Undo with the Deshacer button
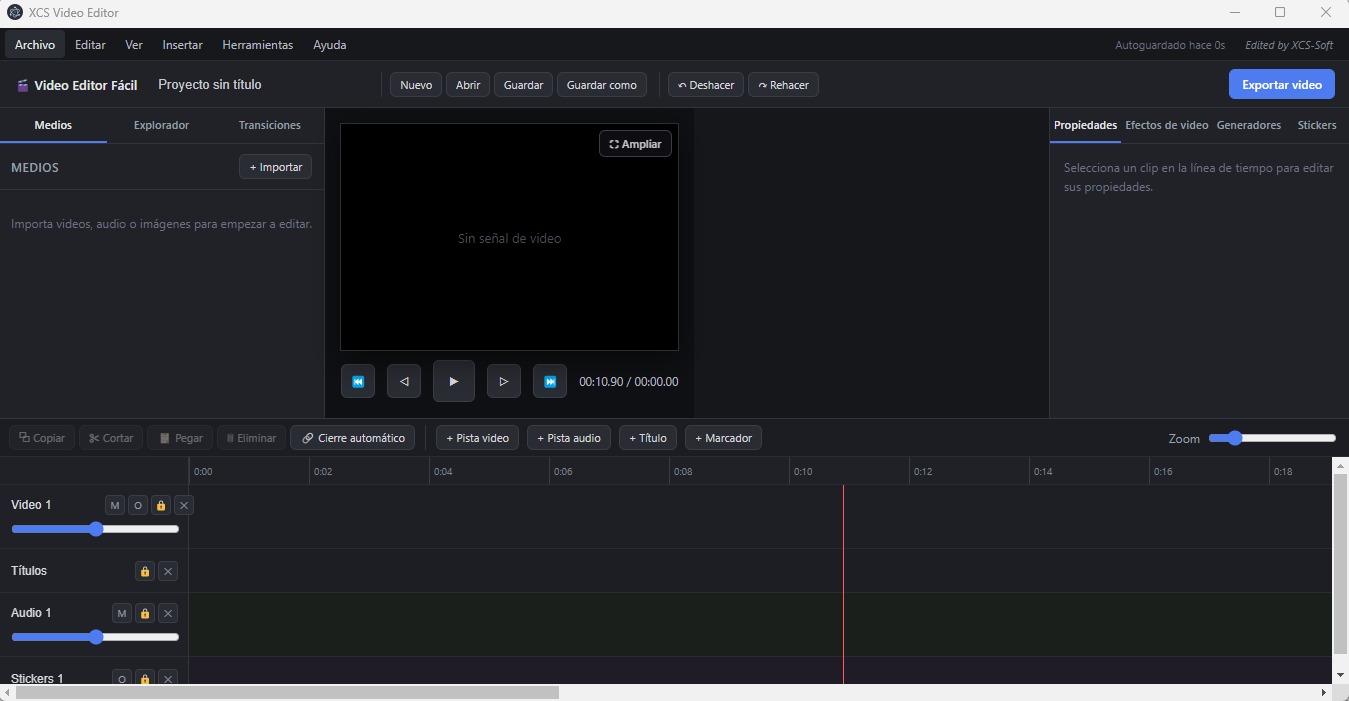This screenshot has width=1349, height=701. tap(706, 85)
